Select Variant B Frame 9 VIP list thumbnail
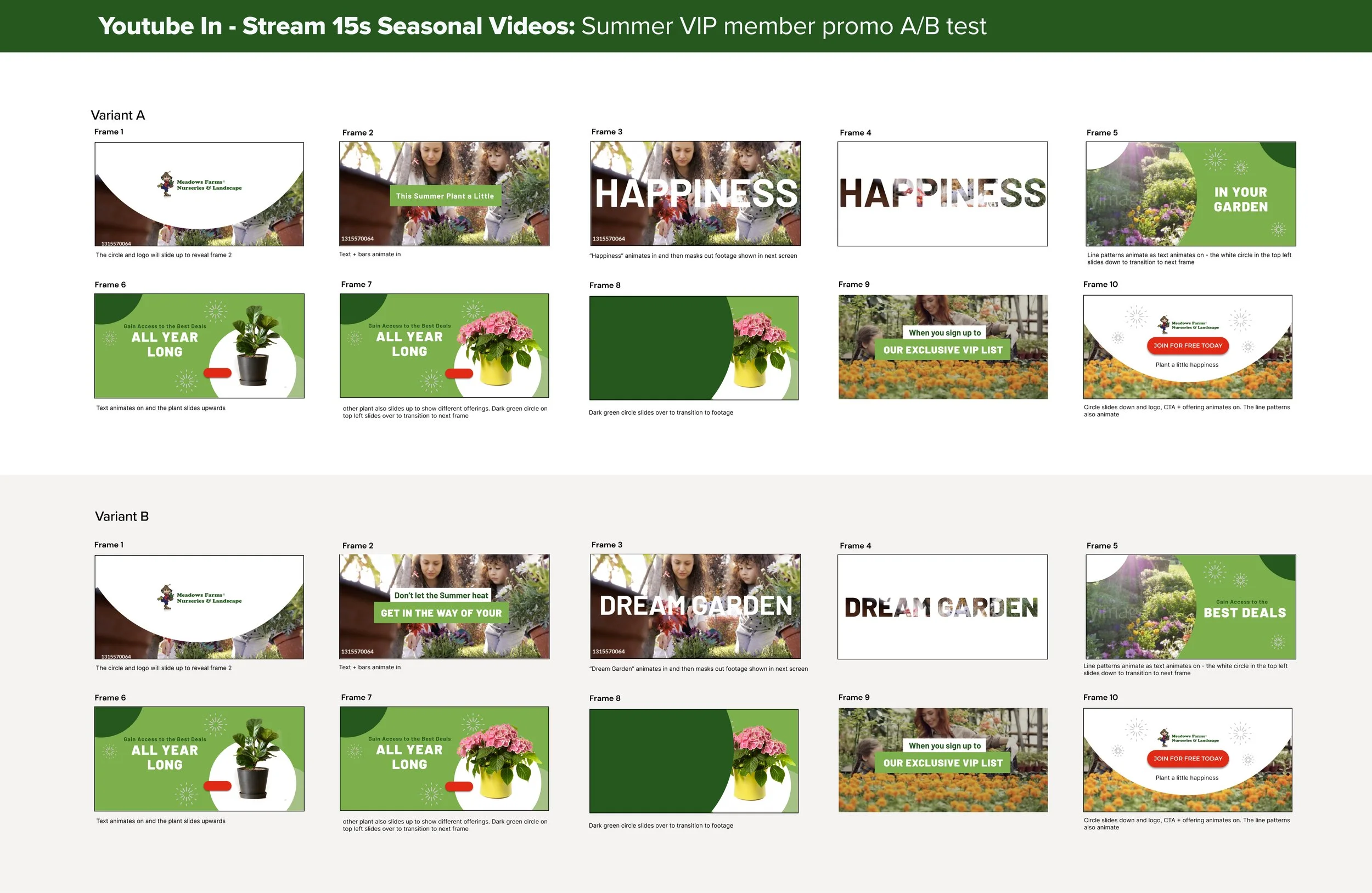Viewport: 1372px width, 893px height. point(943,760)
